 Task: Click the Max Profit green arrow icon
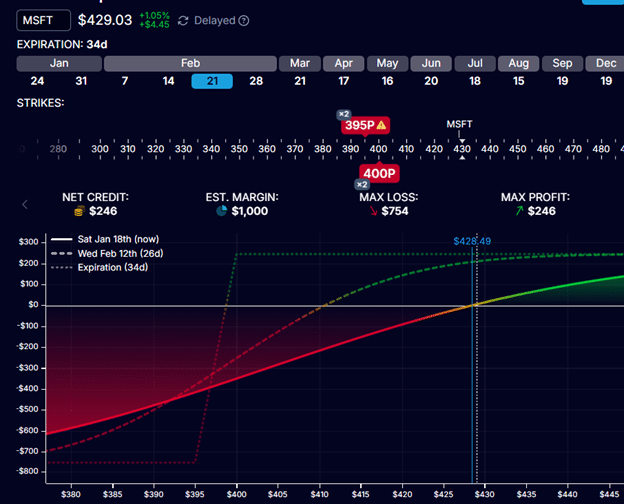click(519, 211)
